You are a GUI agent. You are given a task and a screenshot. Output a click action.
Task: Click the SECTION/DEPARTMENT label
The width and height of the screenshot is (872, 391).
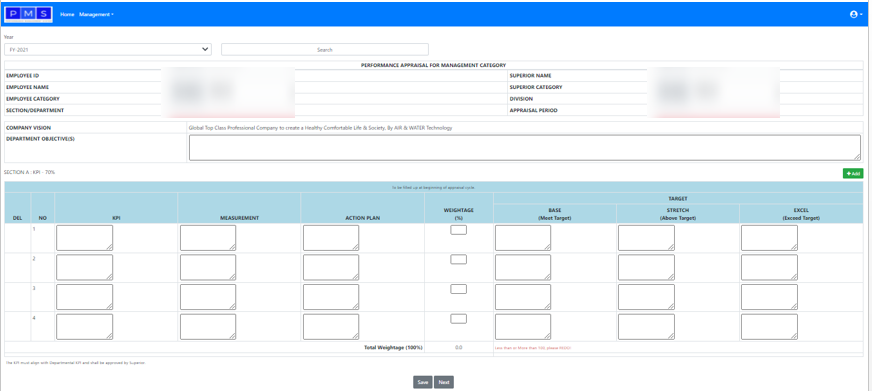pyautogui.click(x=34, y=110)
